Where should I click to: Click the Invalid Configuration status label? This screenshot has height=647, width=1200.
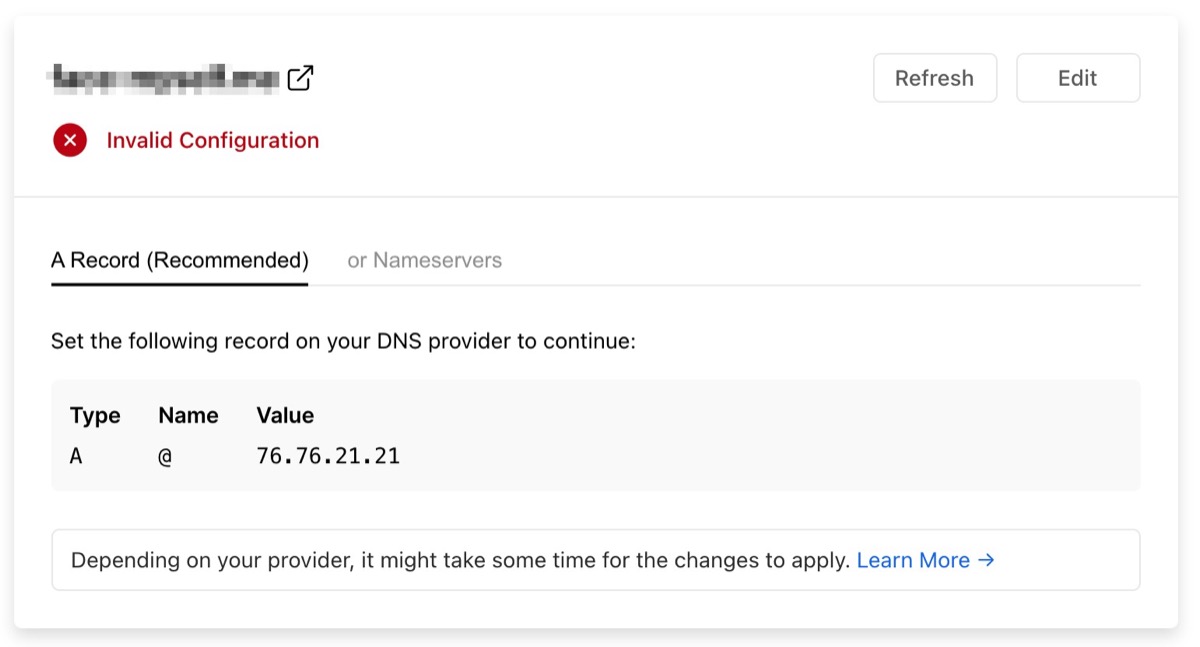pyautogui.click(x=213, y=140)
